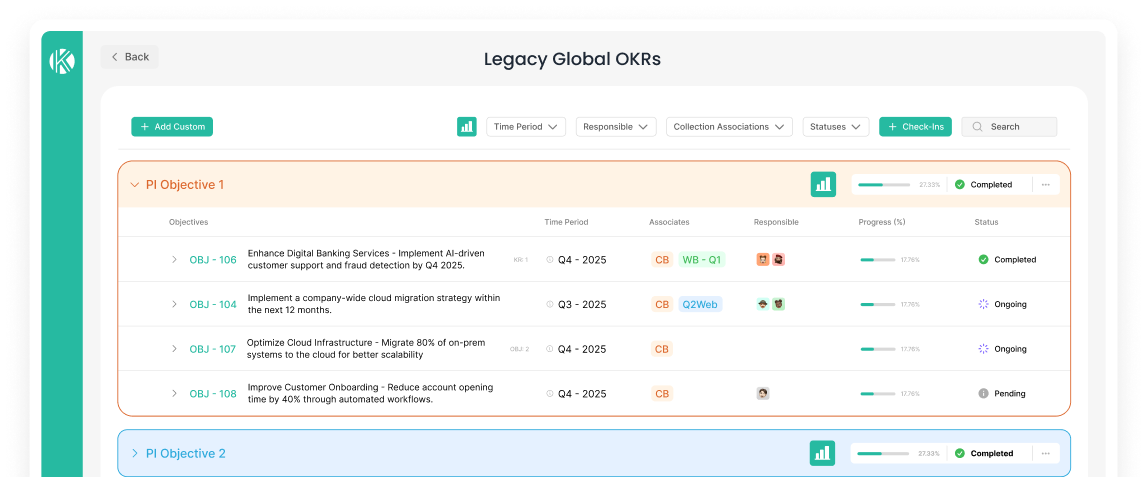
Task: Click the Ongoing status icon for OBJ - 104
Action: 983,304
